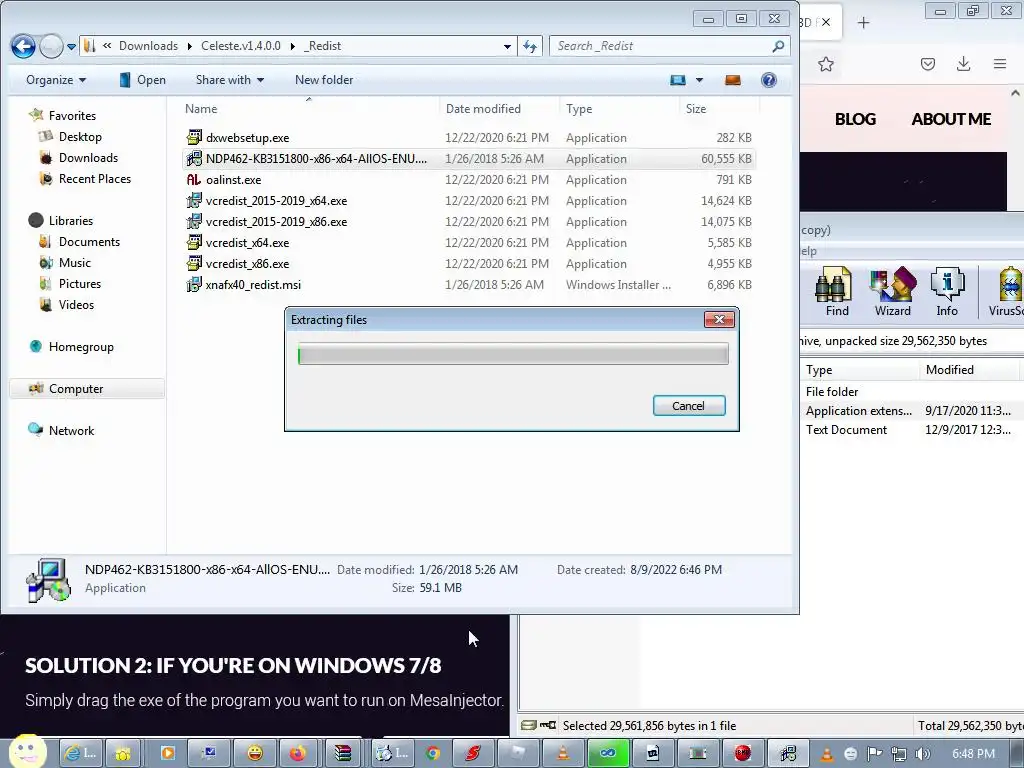Screen dimensions: 1024x768
Task: Click the refresh button next to address bar
Action: click(530, 46)
